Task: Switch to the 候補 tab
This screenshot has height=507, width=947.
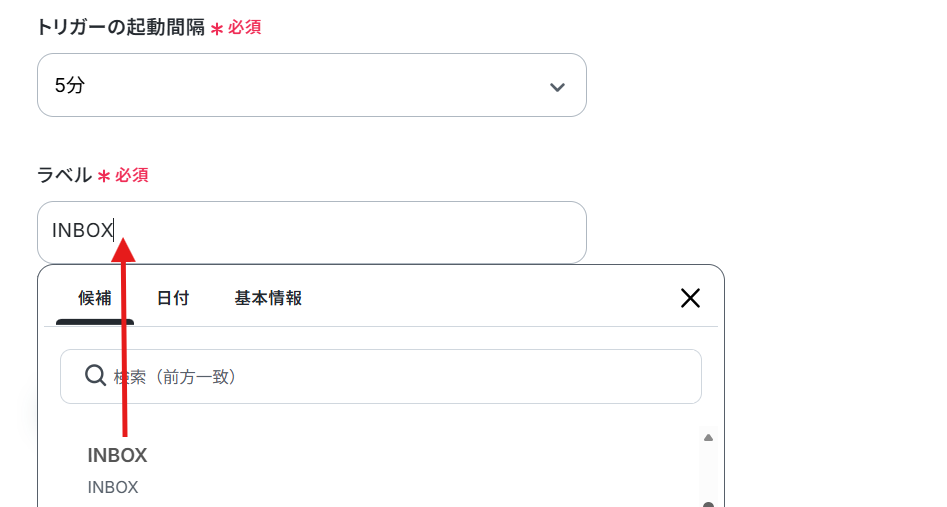Action: pos(95,299)
